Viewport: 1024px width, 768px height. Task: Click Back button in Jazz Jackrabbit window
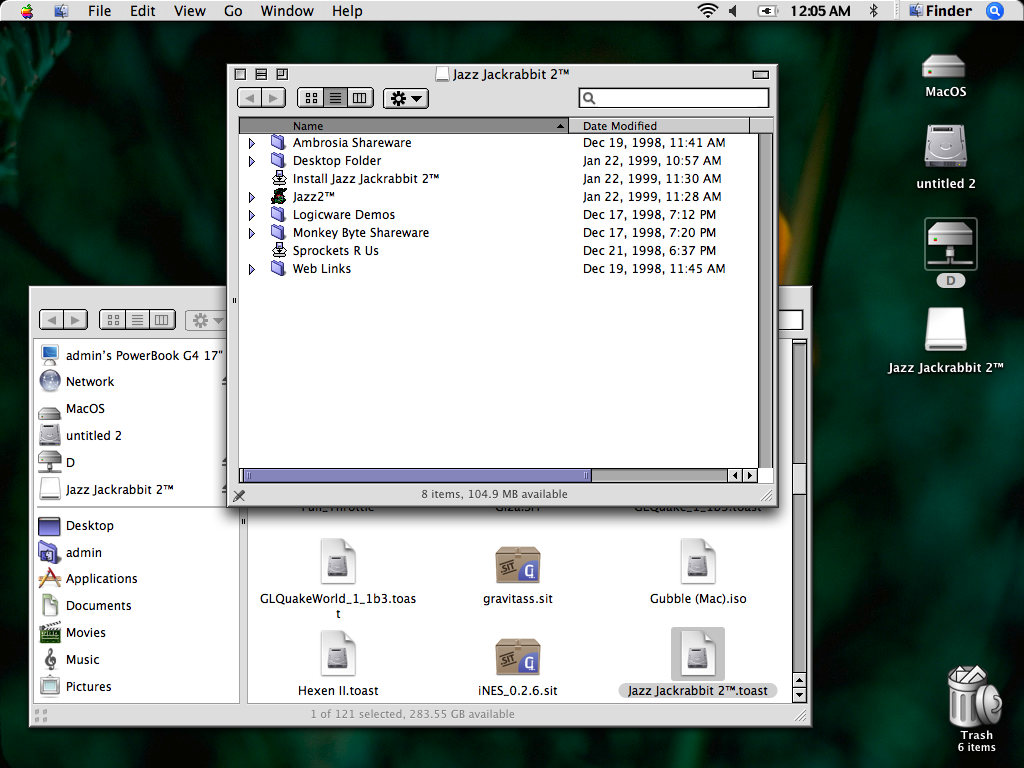pos(249,98)
